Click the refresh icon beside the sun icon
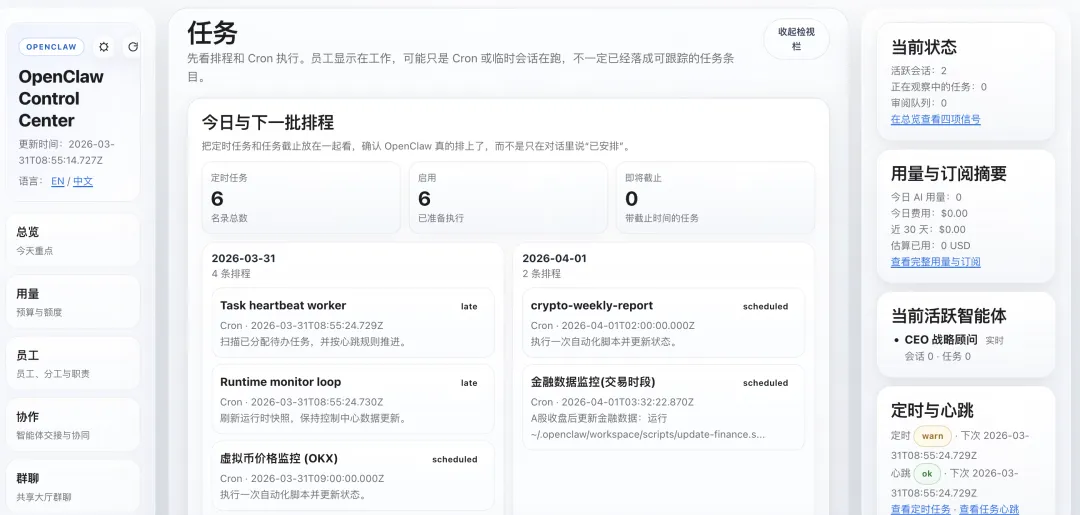 coord(132,47)
